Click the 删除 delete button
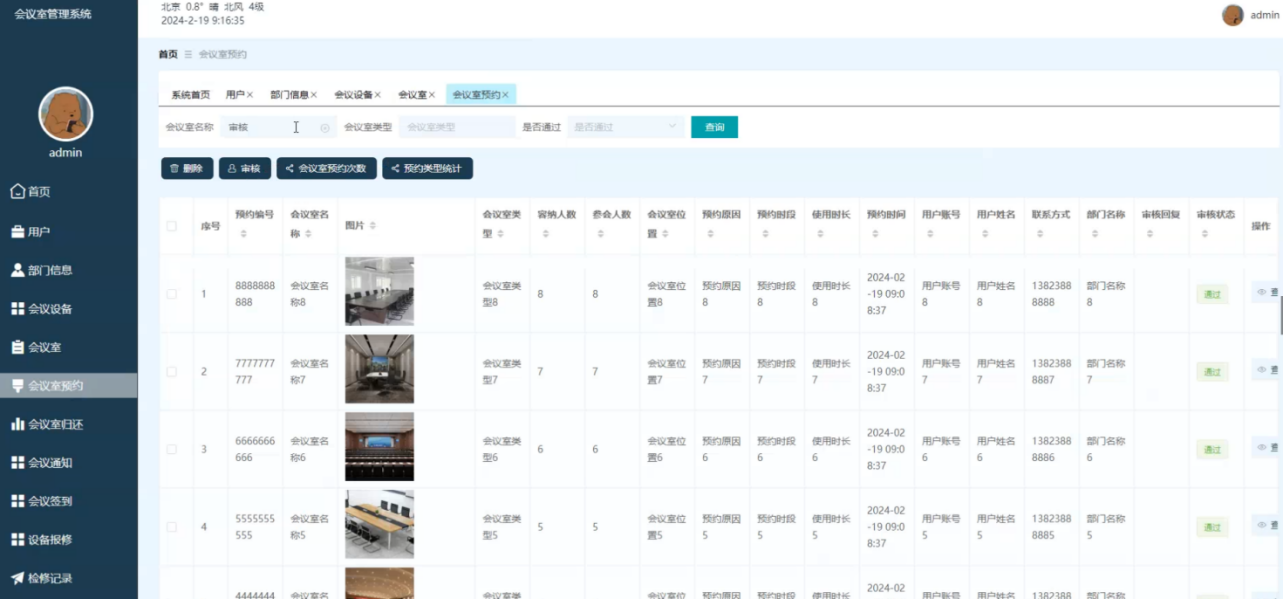 [x=187, y=169]
